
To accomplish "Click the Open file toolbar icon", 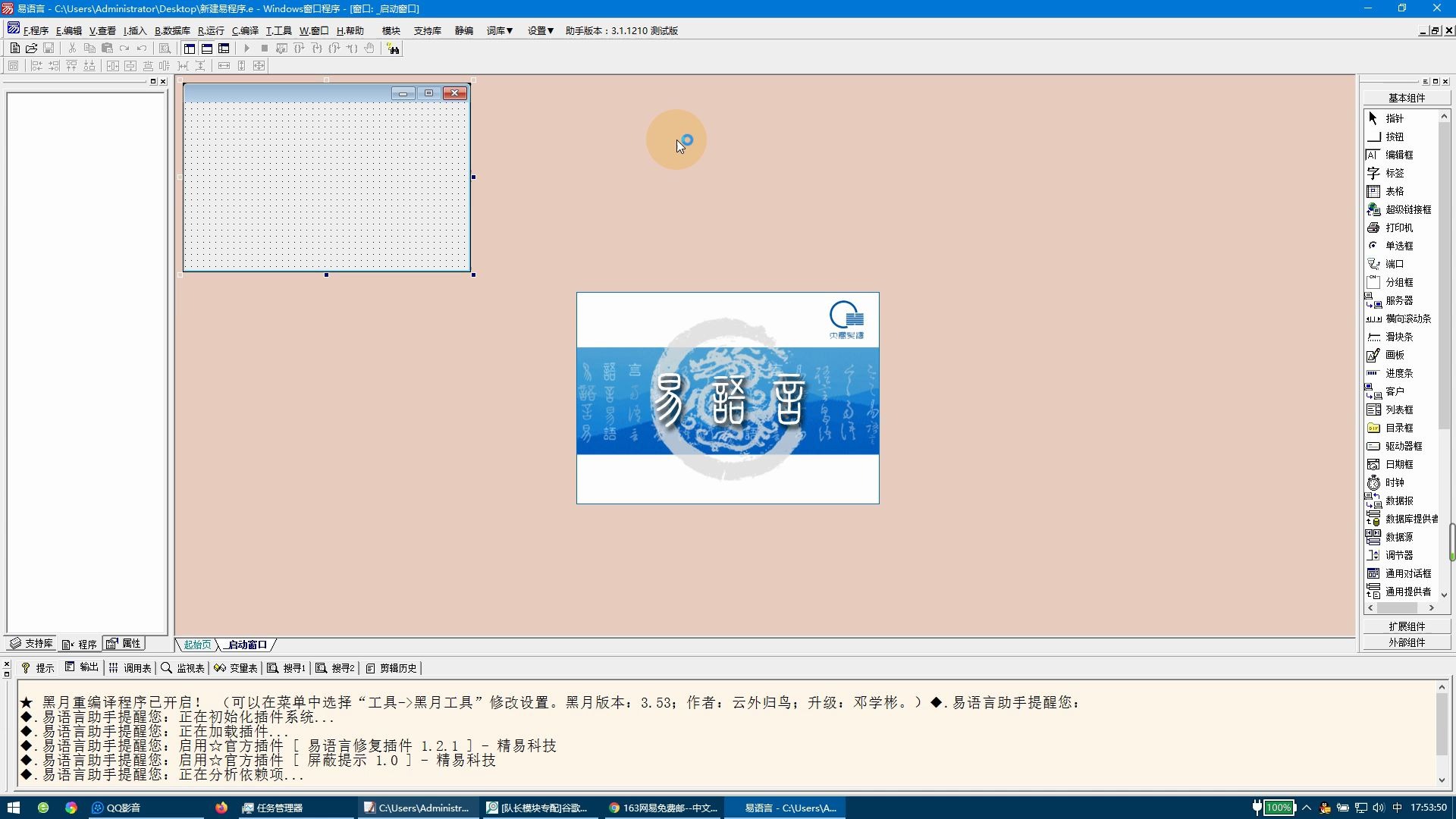I will pos(31,49).
